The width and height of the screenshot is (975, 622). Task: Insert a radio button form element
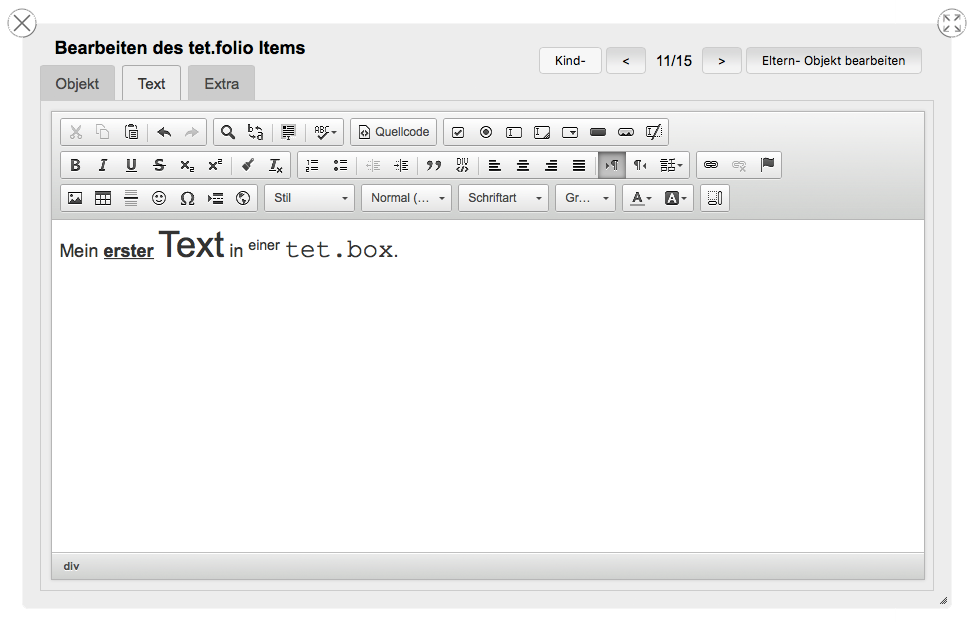coord(486,132)
